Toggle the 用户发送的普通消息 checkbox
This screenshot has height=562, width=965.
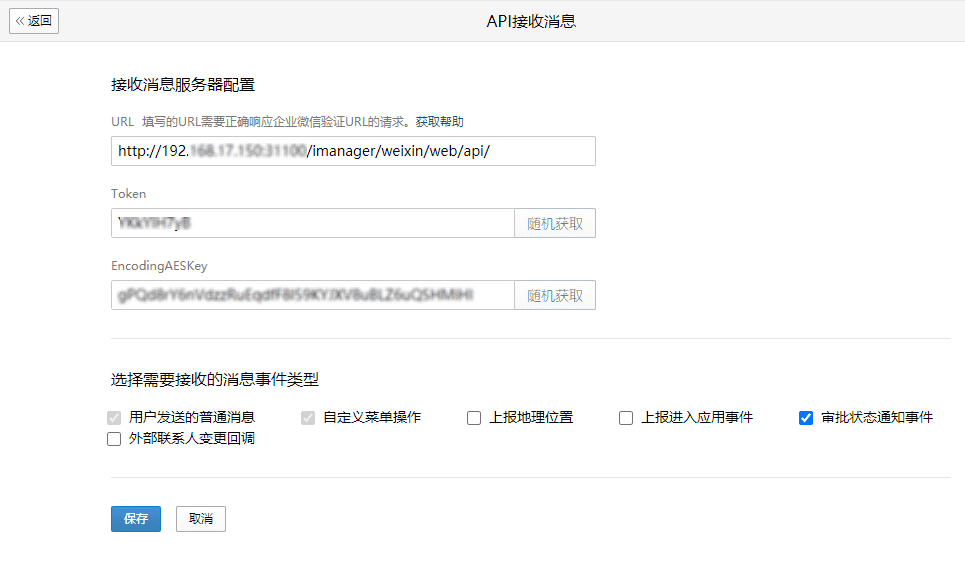point(114,418)
